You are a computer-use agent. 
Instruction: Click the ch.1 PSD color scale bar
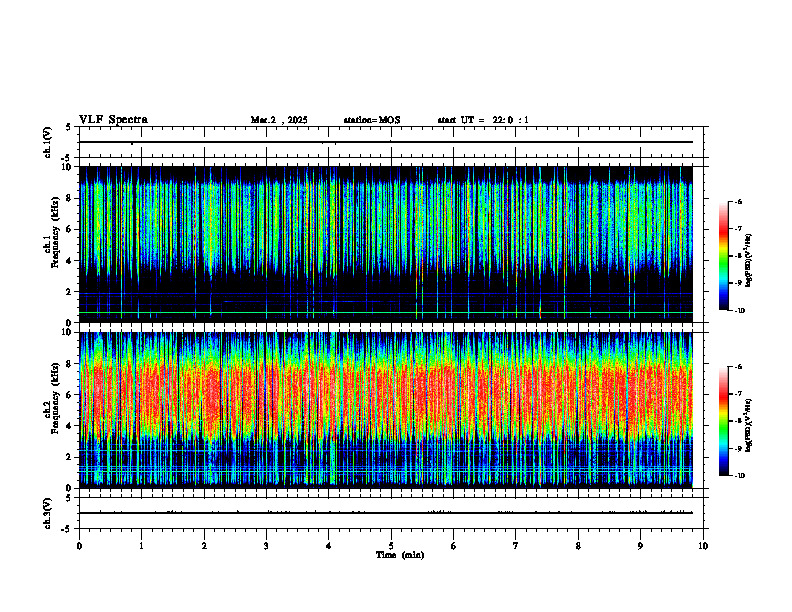click(x=723, y=256)
